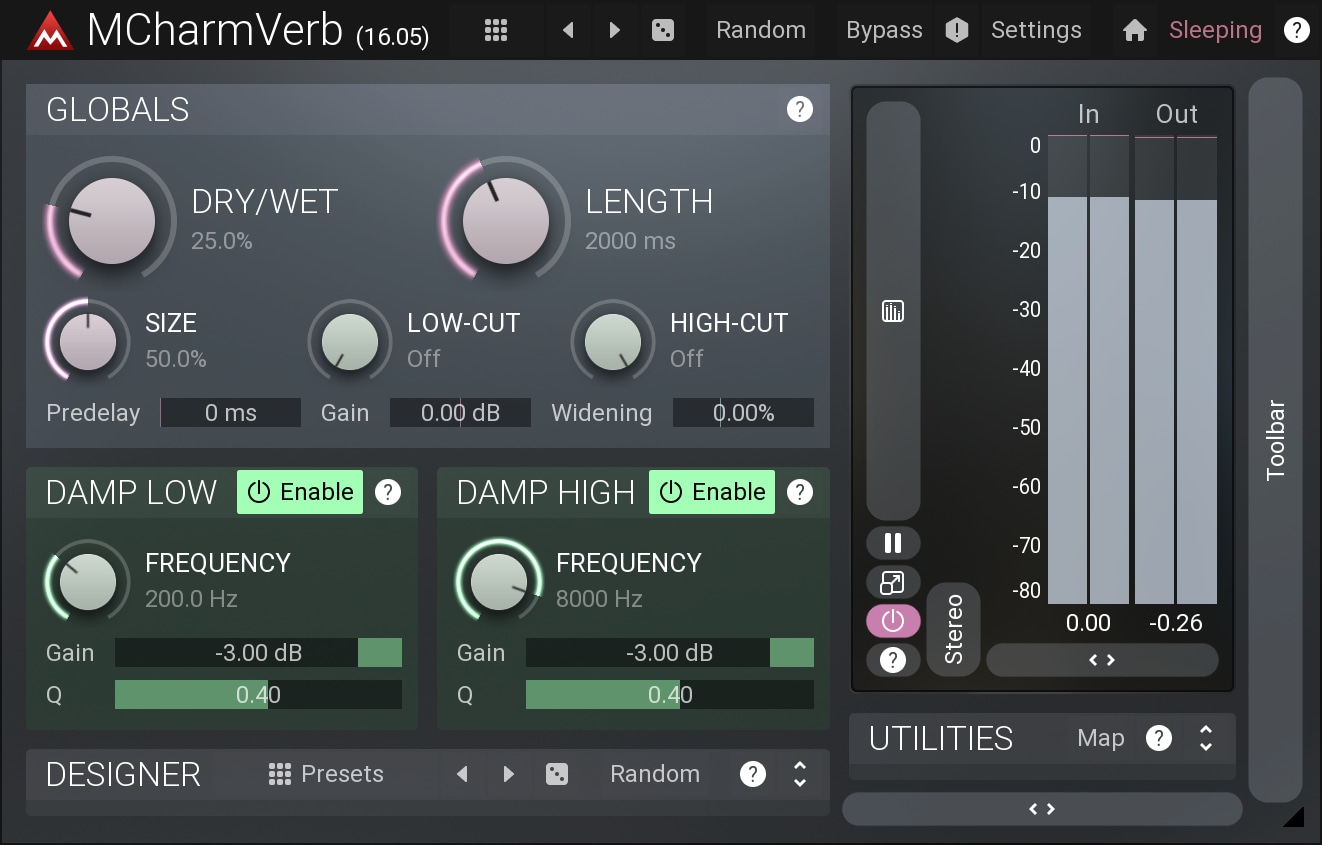1322x845 pixels.
Task: Click the Sleeping status label
Action: 1215,30
